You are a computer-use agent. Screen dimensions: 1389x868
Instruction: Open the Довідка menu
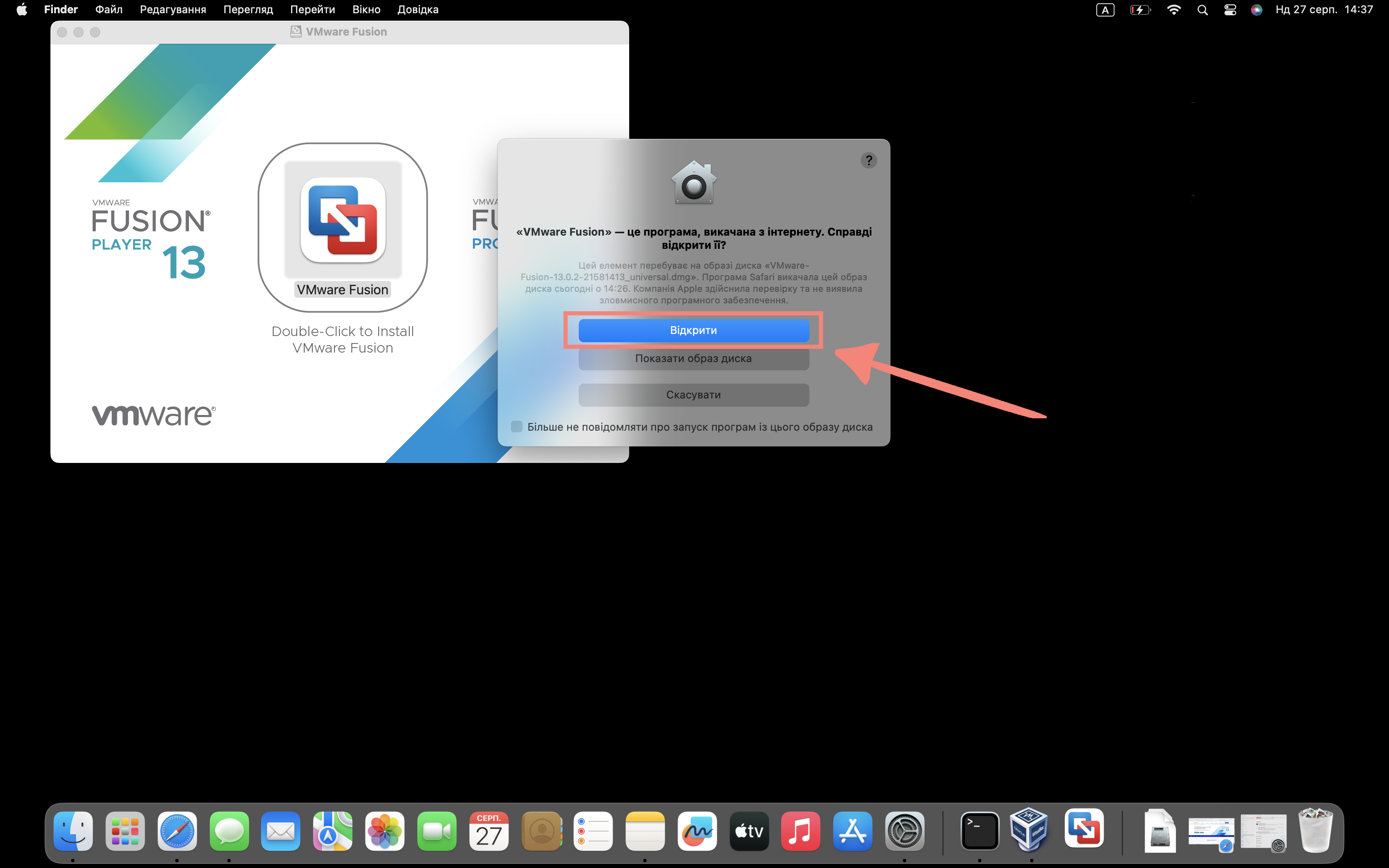click(418, 10)
